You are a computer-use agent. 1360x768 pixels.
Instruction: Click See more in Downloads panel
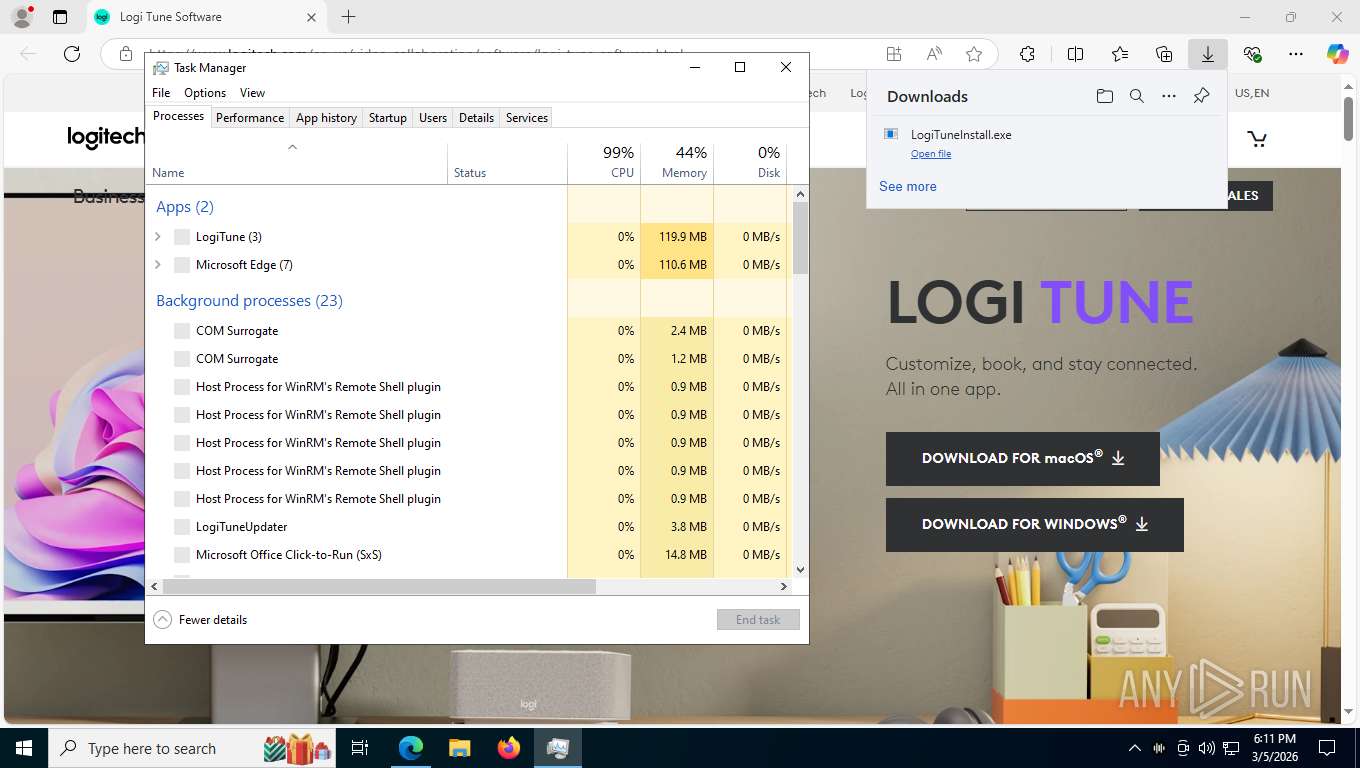[x=908, y=186]
